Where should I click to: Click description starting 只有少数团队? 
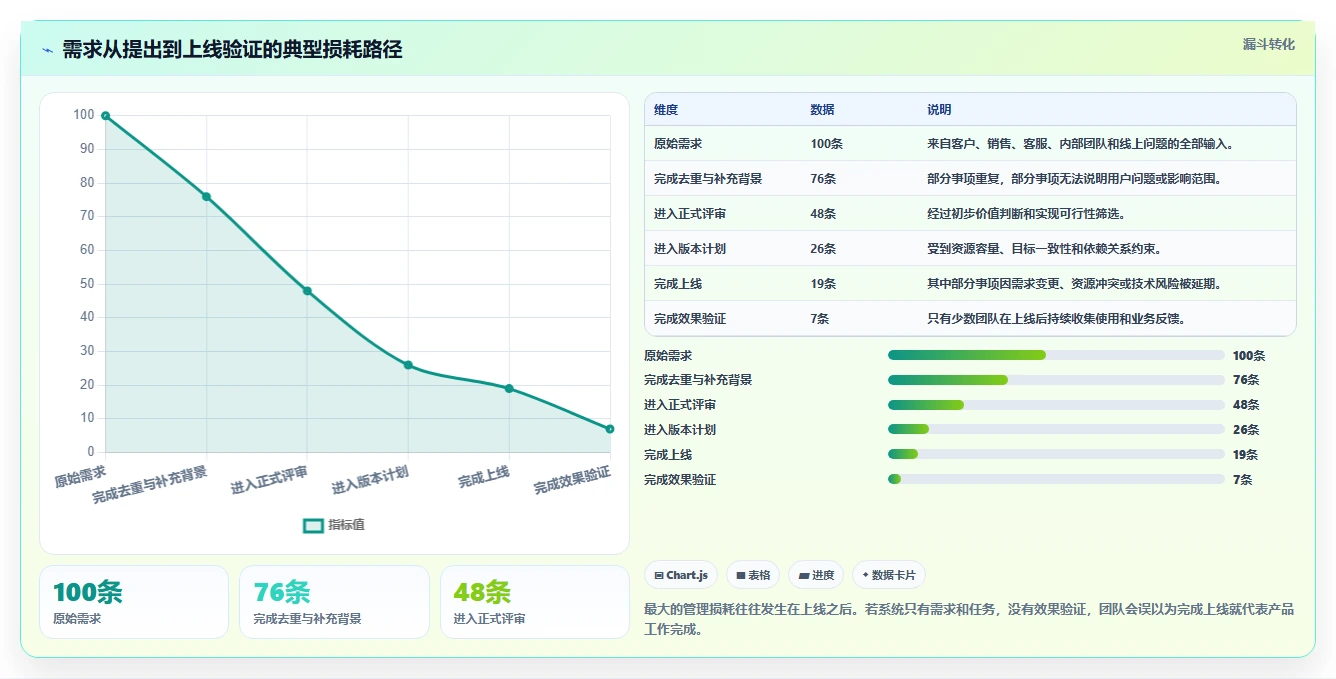click(x=1056, y=319)
